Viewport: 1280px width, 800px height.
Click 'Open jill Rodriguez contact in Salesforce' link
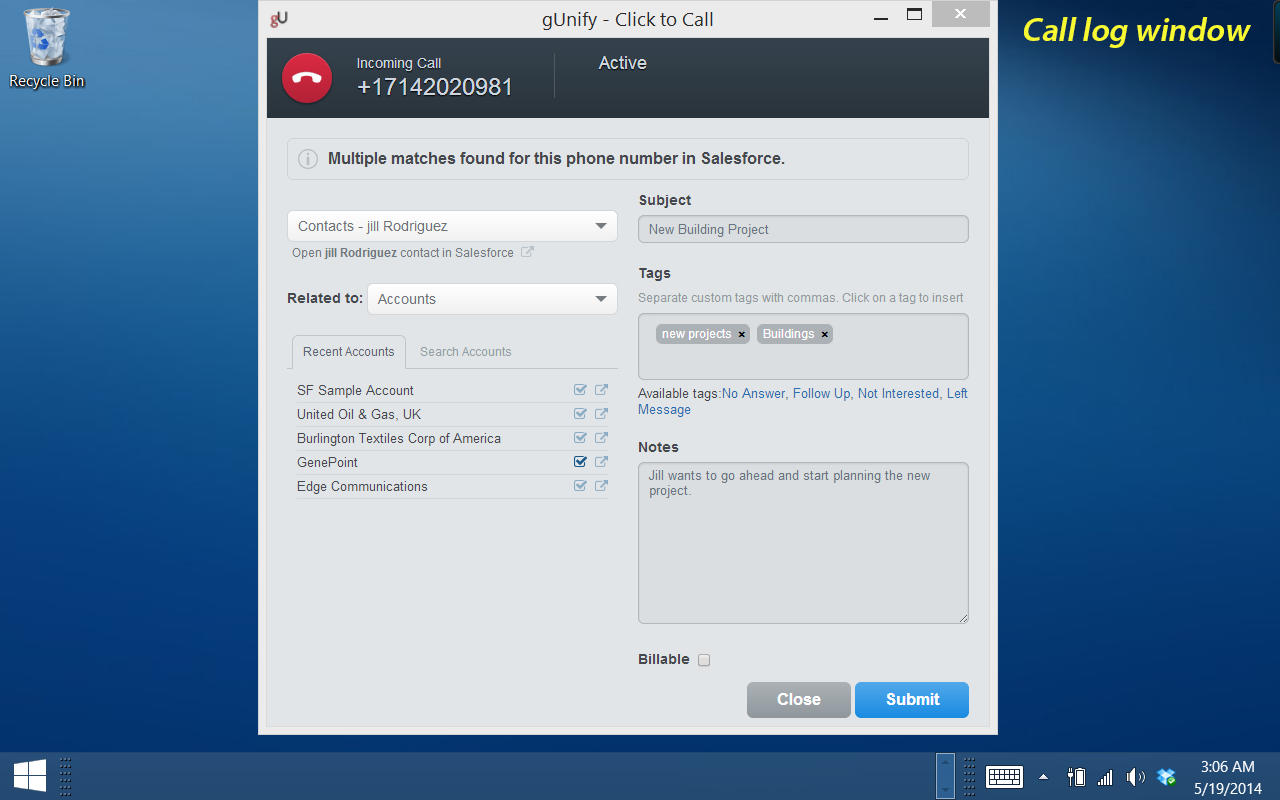pos(403,253)
